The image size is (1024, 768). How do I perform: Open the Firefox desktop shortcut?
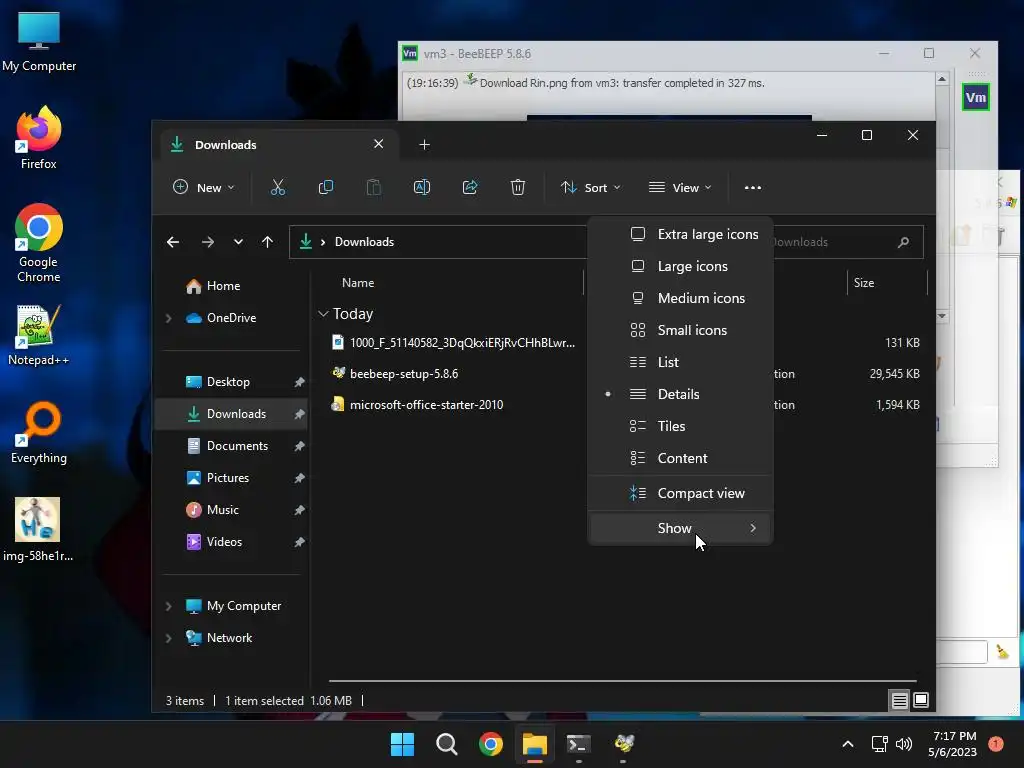pyautogui.click(x=39, y=138)
